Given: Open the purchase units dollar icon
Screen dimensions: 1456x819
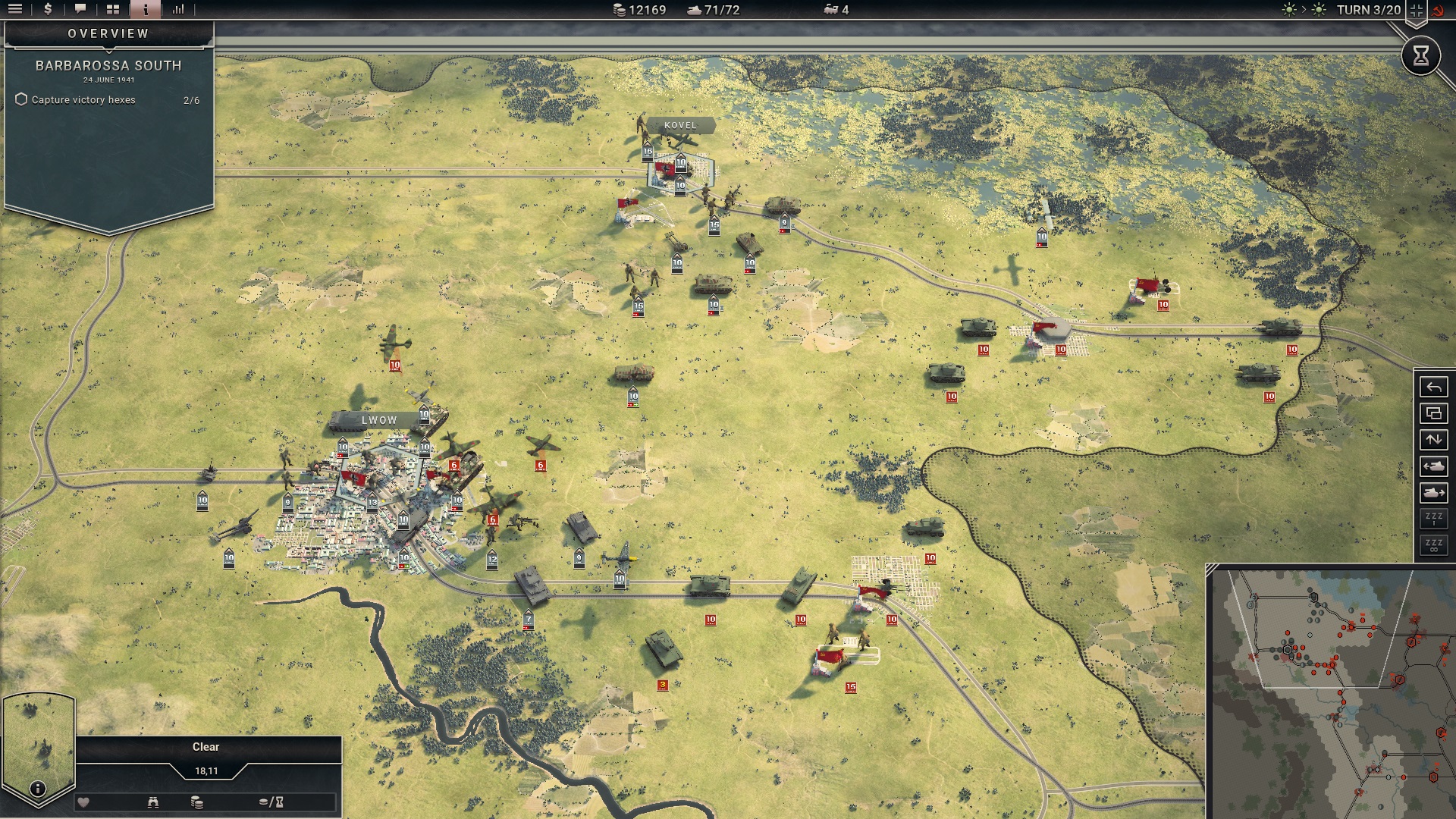Looking at the screenshot, I should click(x=48, y=9).
